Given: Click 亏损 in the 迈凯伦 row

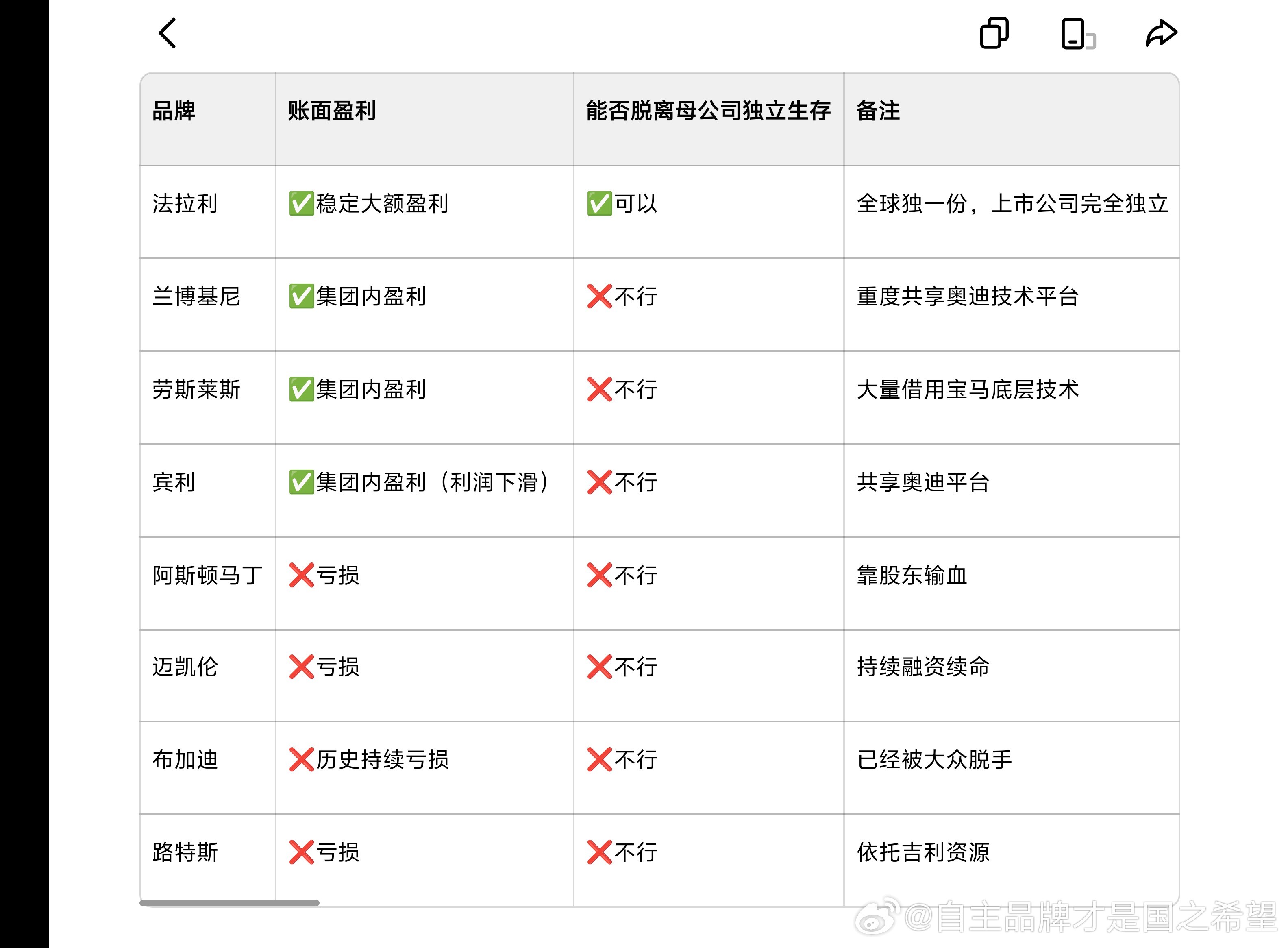Looking at the screenshot, I should 324,667.
